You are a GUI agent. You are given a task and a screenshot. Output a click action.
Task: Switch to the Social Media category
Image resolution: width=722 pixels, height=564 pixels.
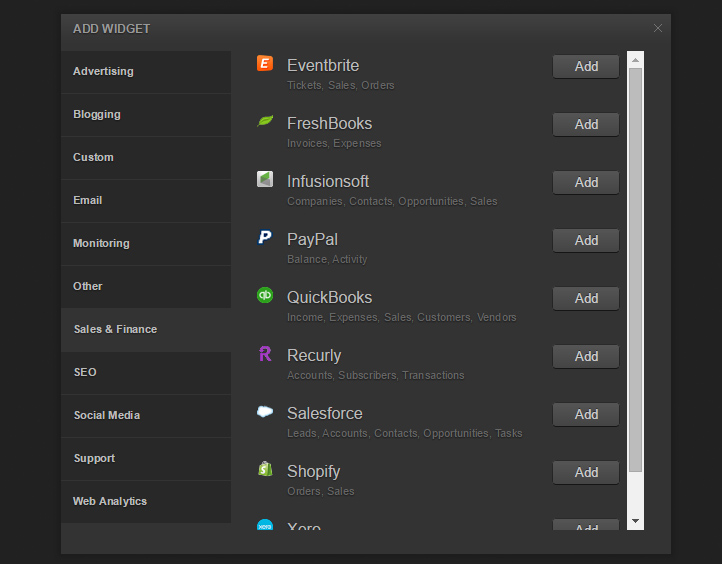pyautogui.click(x=146, y=416)
